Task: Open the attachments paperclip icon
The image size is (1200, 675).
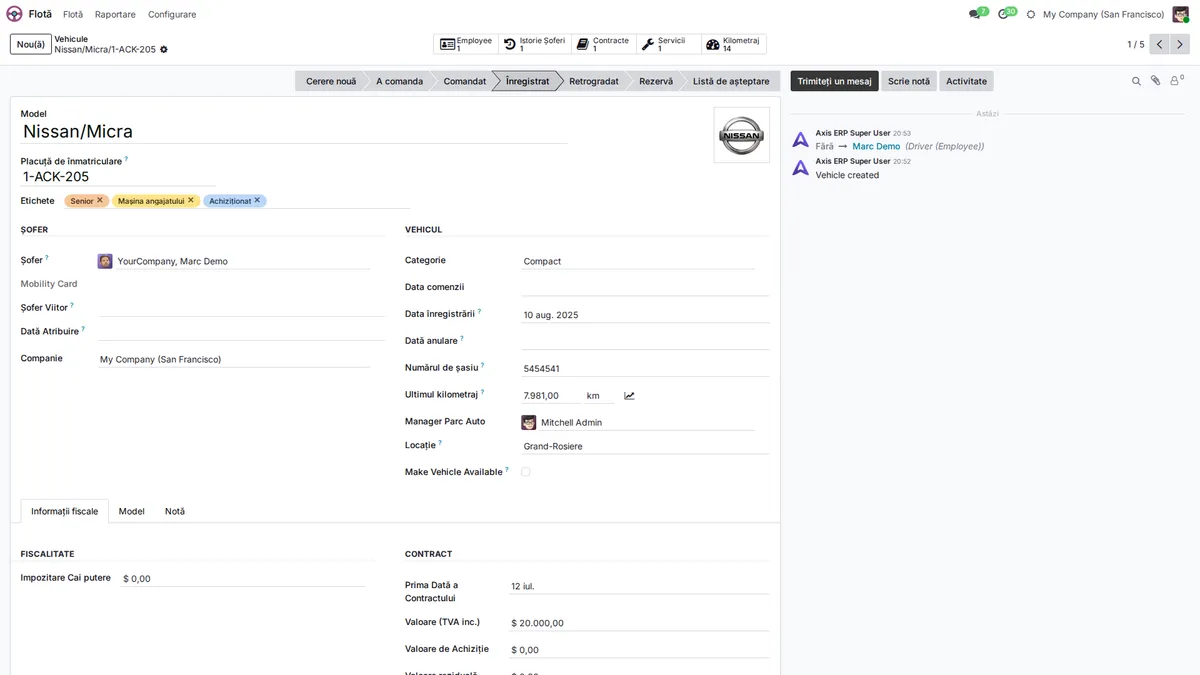Action: pos(1155,81)
